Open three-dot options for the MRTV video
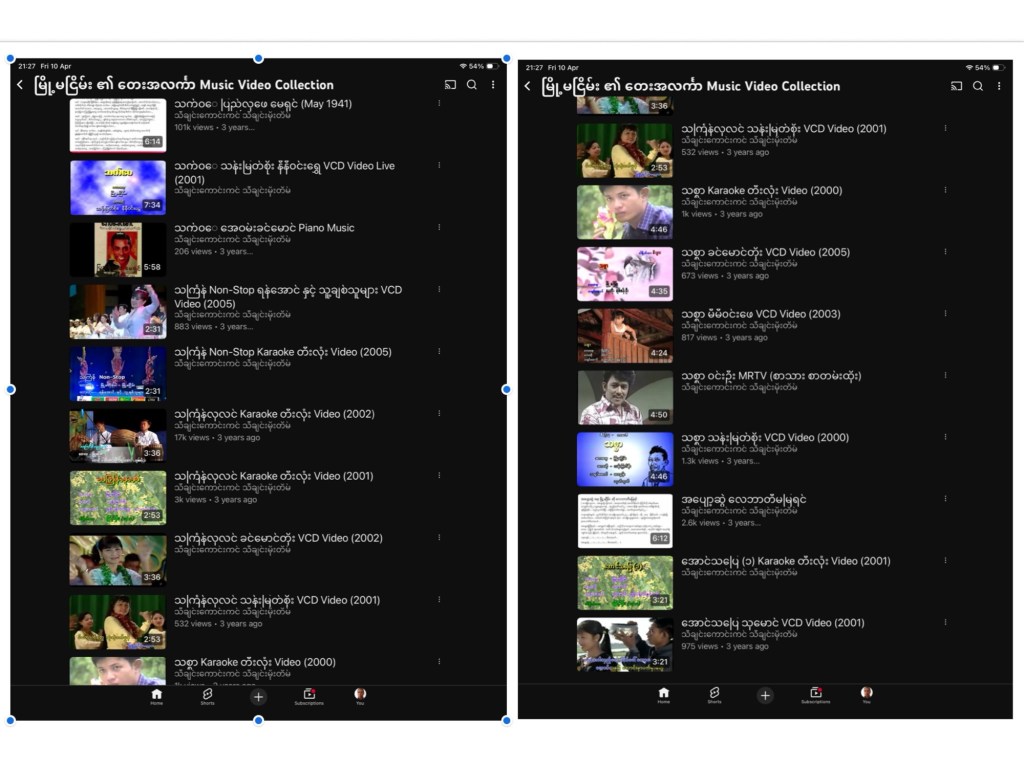The image size is (1024, 767). [945, 376]
